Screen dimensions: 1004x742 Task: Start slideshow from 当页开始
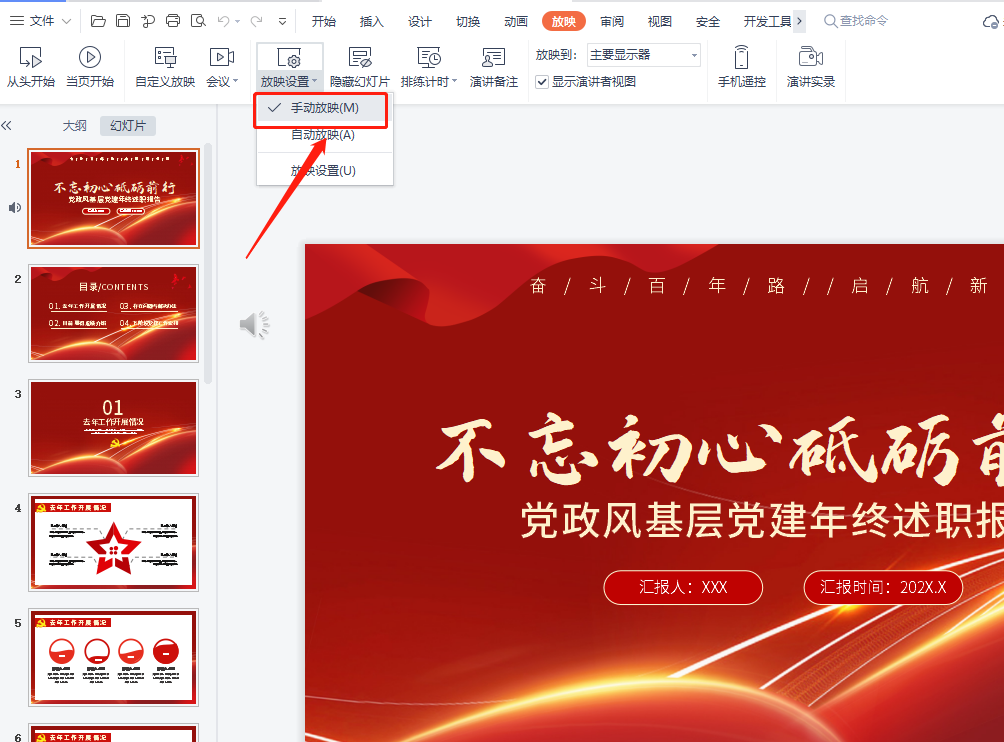click(x=90, y=67)
